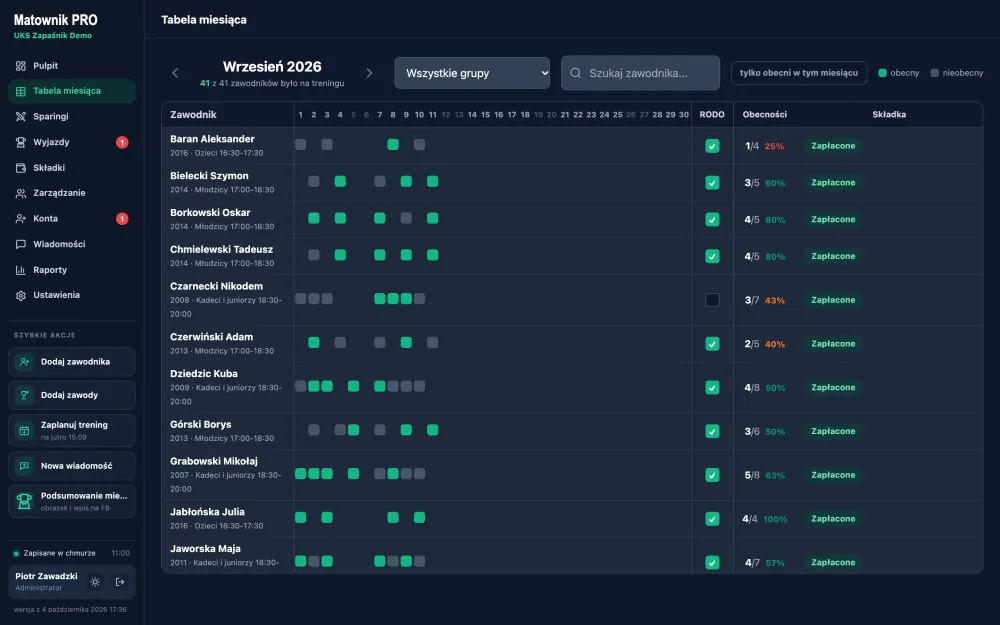
Task: Open the Wszystkie grupy dropdown
Action: click(x=472, y=73)
